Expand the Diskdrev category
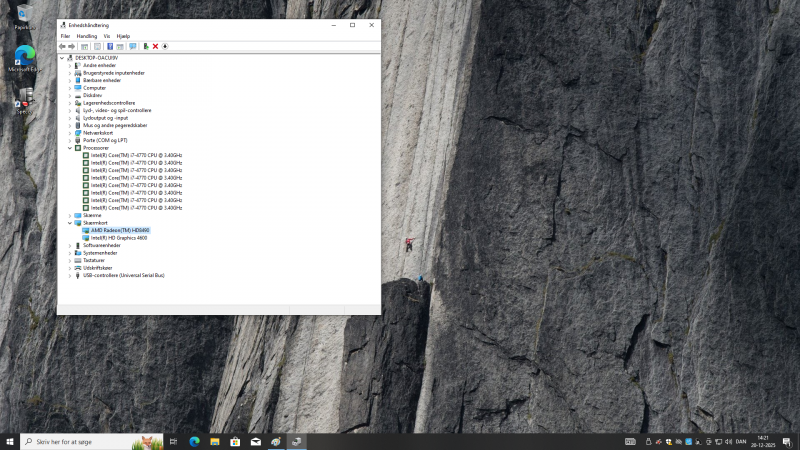The width and height of the screenshot is (800, 450). [x=70, y=95]
